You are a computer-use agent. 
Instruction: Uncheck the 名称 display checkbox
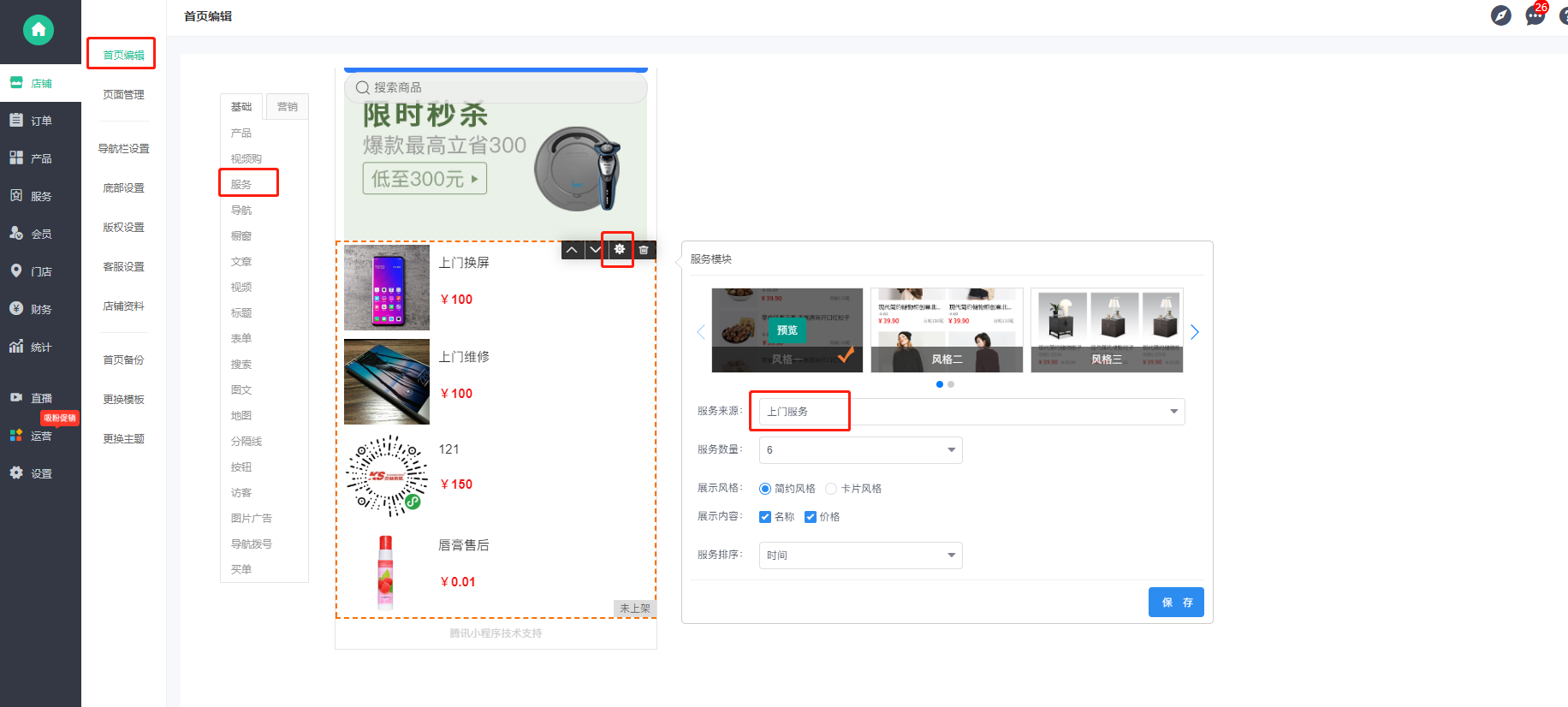765,517
